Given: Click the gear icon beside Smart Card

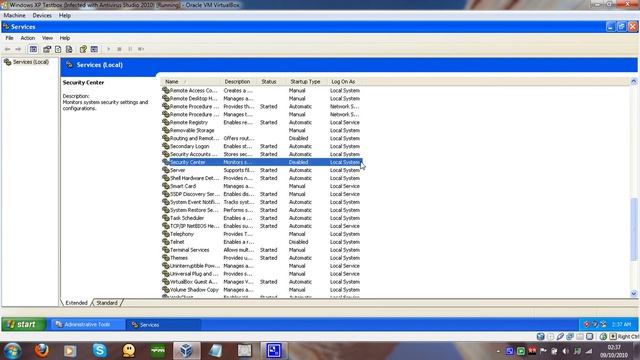Looking at the screenshot, I should (x=165, y=186).
